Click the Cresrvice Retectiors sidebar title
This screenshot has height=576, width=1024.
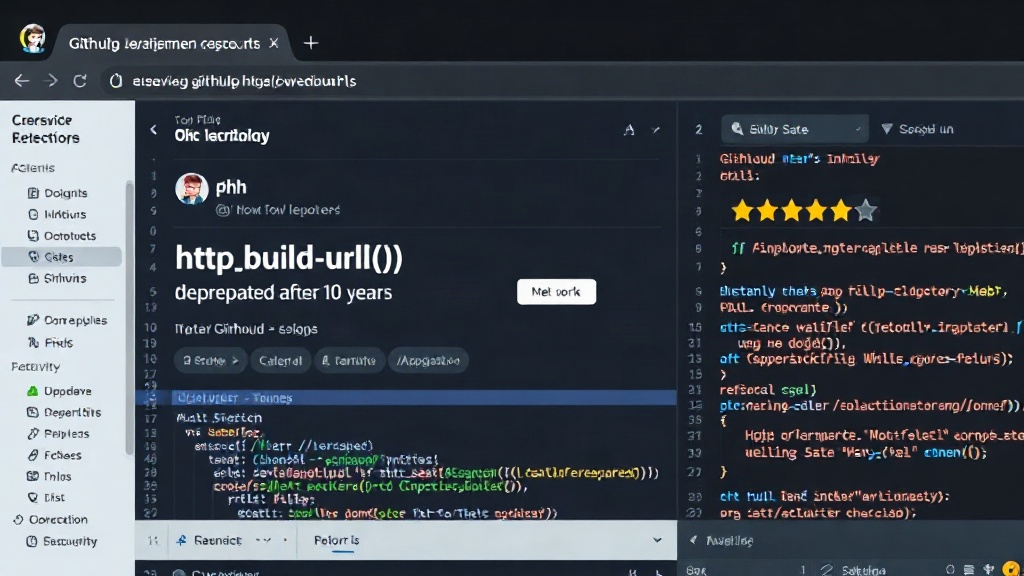pos(46,129)
